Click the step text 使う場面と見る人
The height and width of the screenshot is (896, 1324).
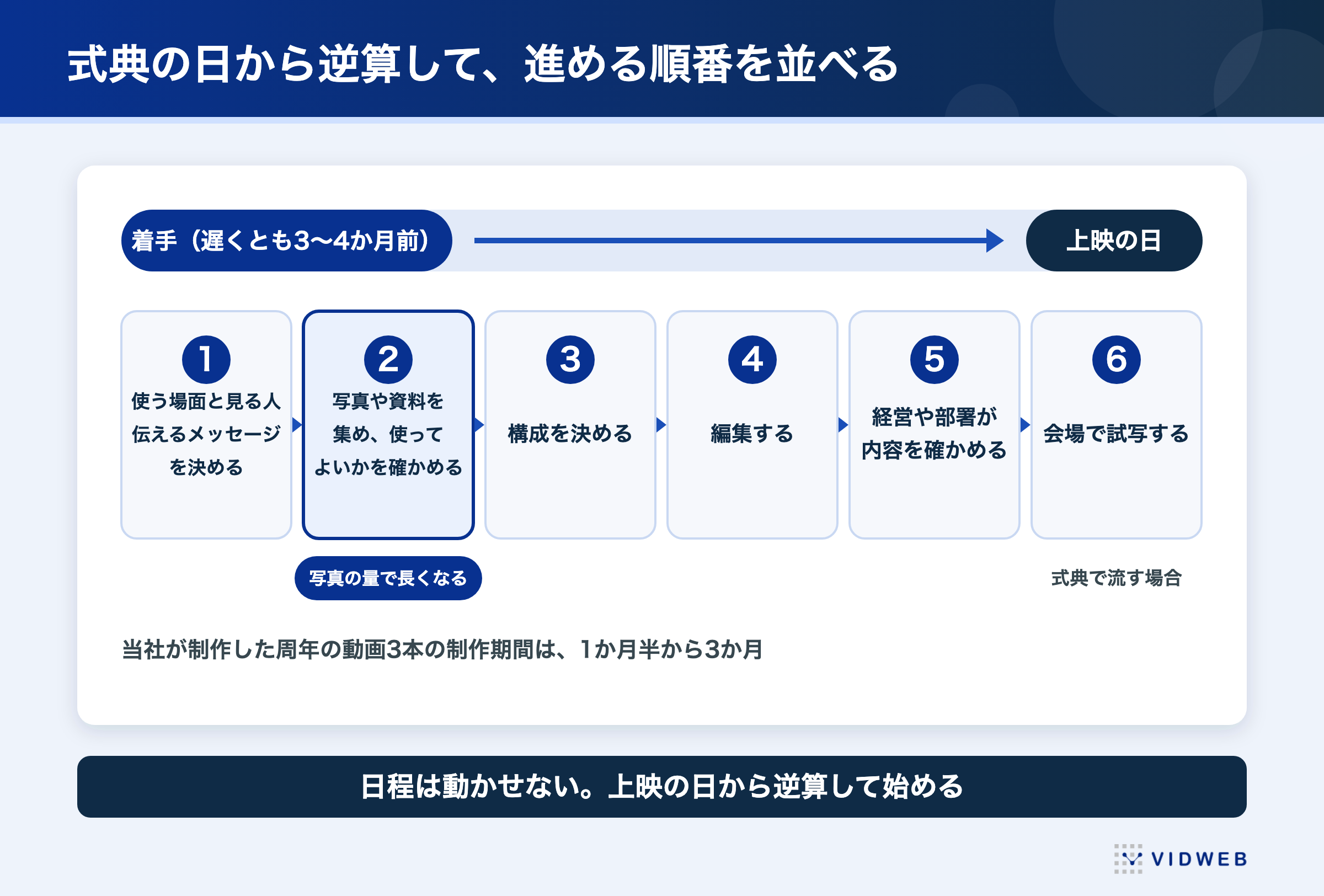tap(206, 401)
